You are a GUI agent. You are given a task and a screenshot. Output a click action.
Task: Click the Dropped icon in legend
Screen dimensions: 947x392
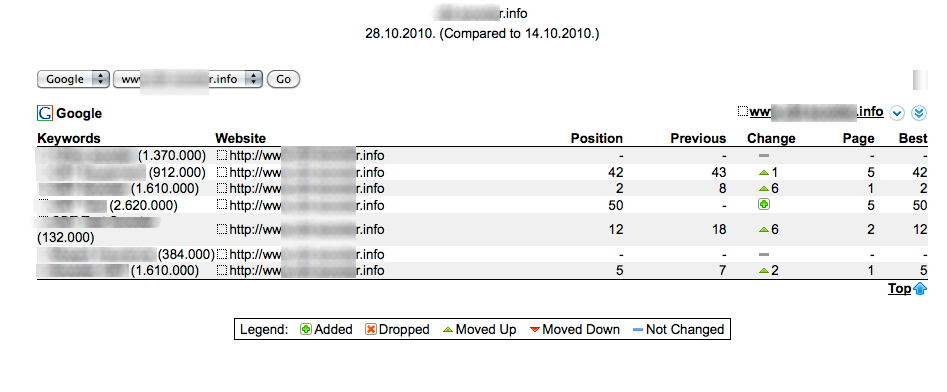click(371, 330)
